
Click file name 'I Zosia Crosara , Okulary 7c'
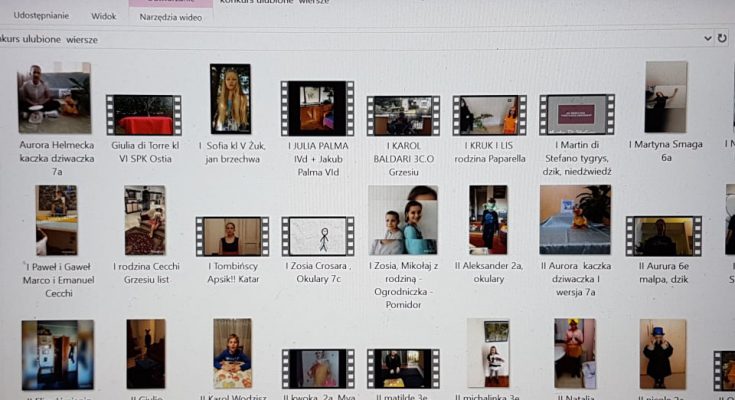[x=318, y=272]
